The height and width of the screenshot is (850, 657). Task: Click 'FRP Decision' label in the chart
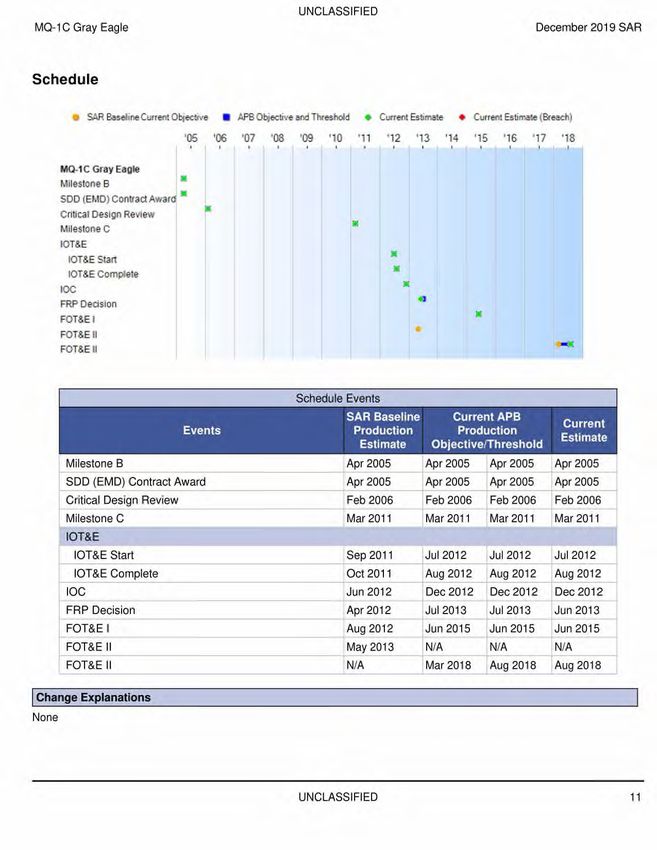[x=88, y=304]
